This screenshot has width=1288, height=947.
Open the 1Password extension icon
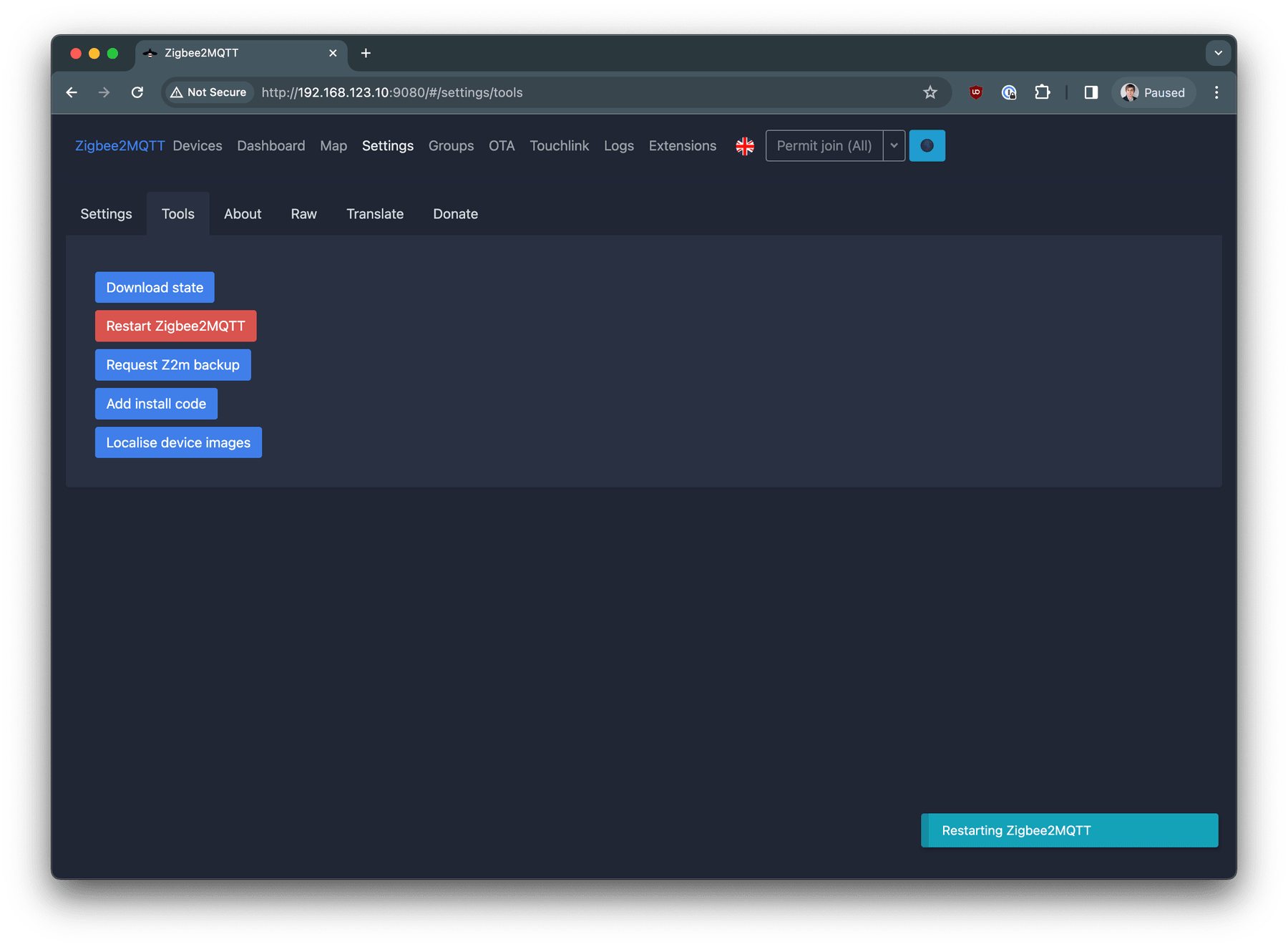[1009, 92]
